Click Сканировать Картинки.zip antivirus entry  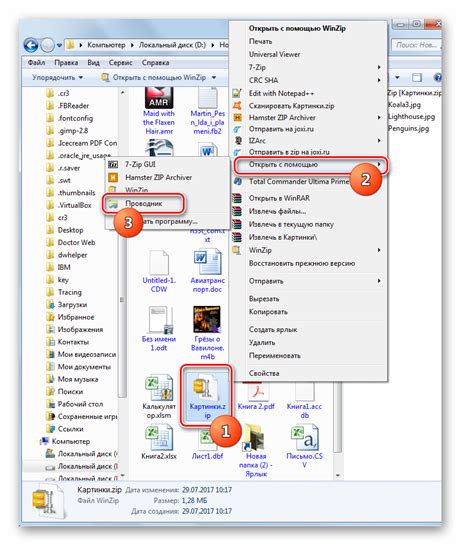pos(291,106)
